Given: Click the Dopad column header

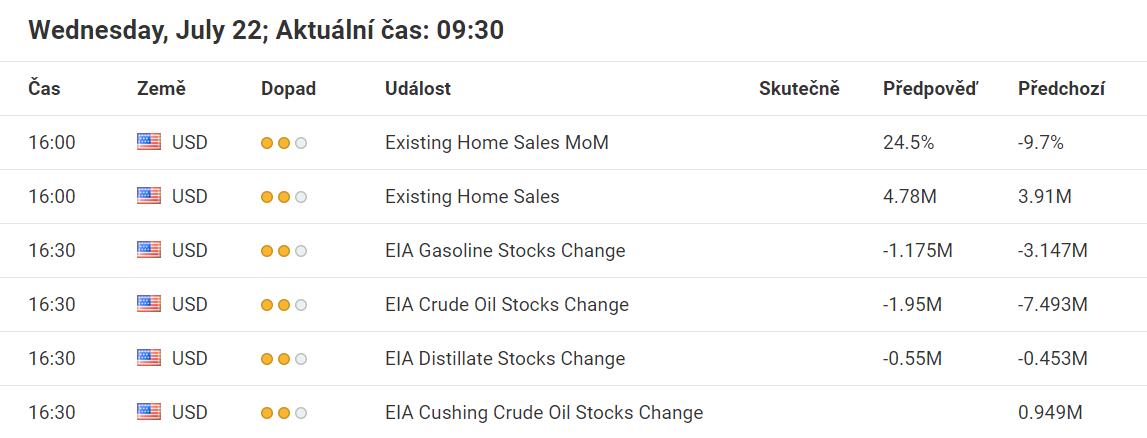Looking at the screenshot, I should [288, 88].
